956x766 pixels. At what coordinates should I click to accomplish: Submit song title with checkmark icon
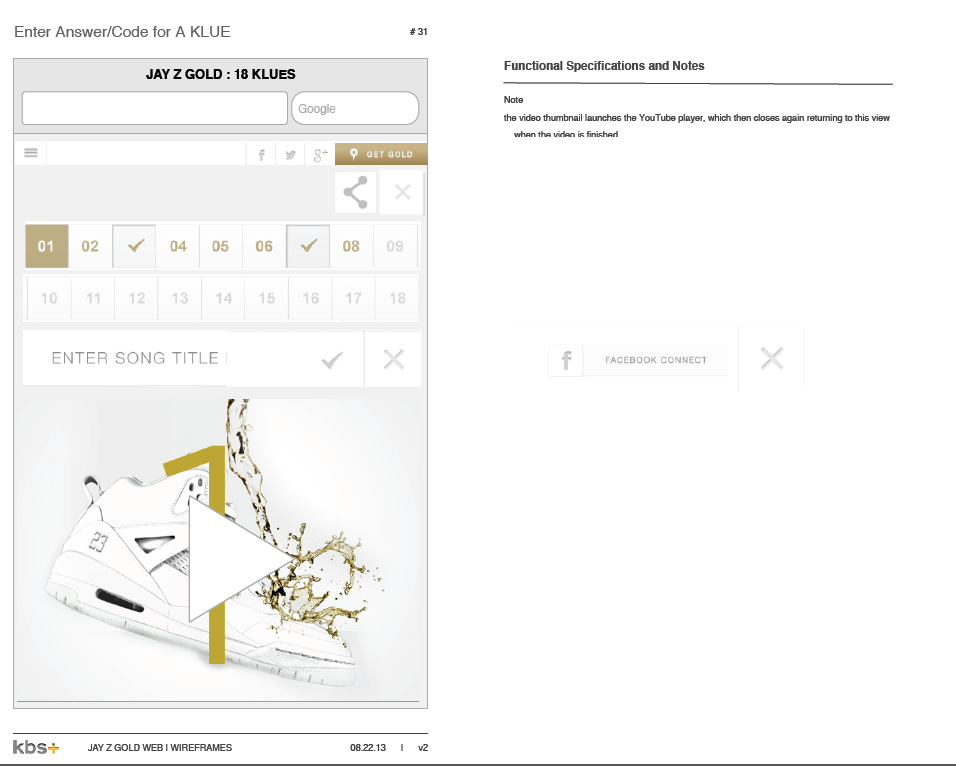(332, 360)
